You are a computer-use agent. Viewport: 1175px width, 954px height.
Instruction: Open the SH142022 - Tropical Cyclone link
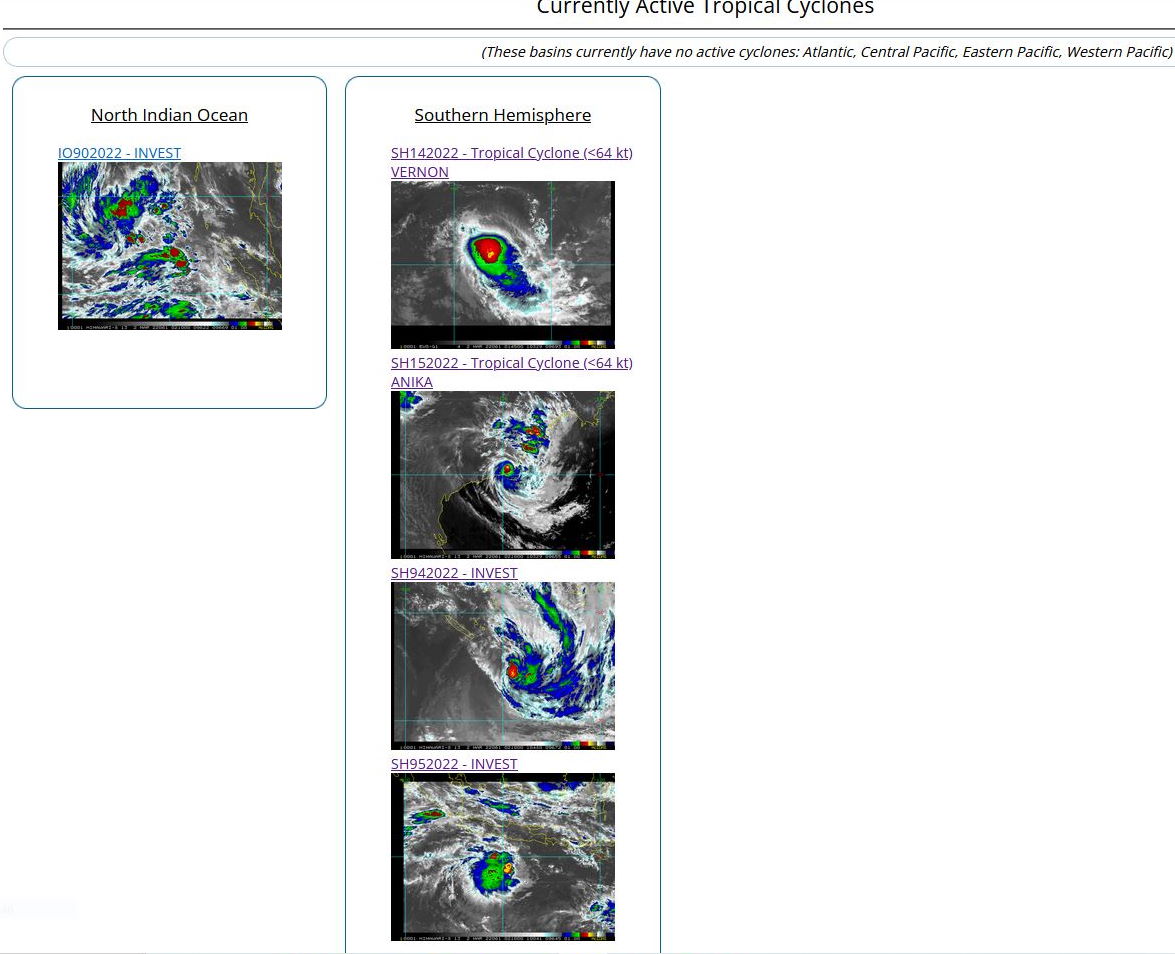[x=511, y=153]
